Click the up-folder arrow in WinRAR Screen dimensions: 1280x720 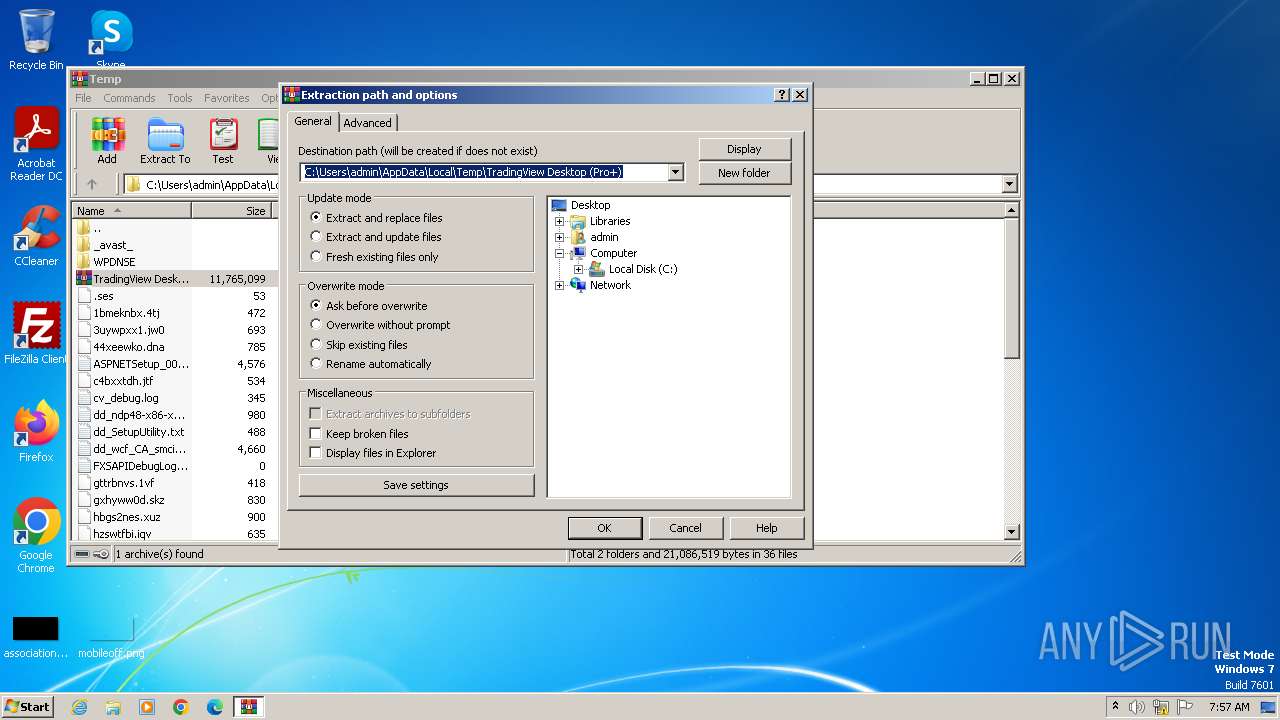[92, 184]
